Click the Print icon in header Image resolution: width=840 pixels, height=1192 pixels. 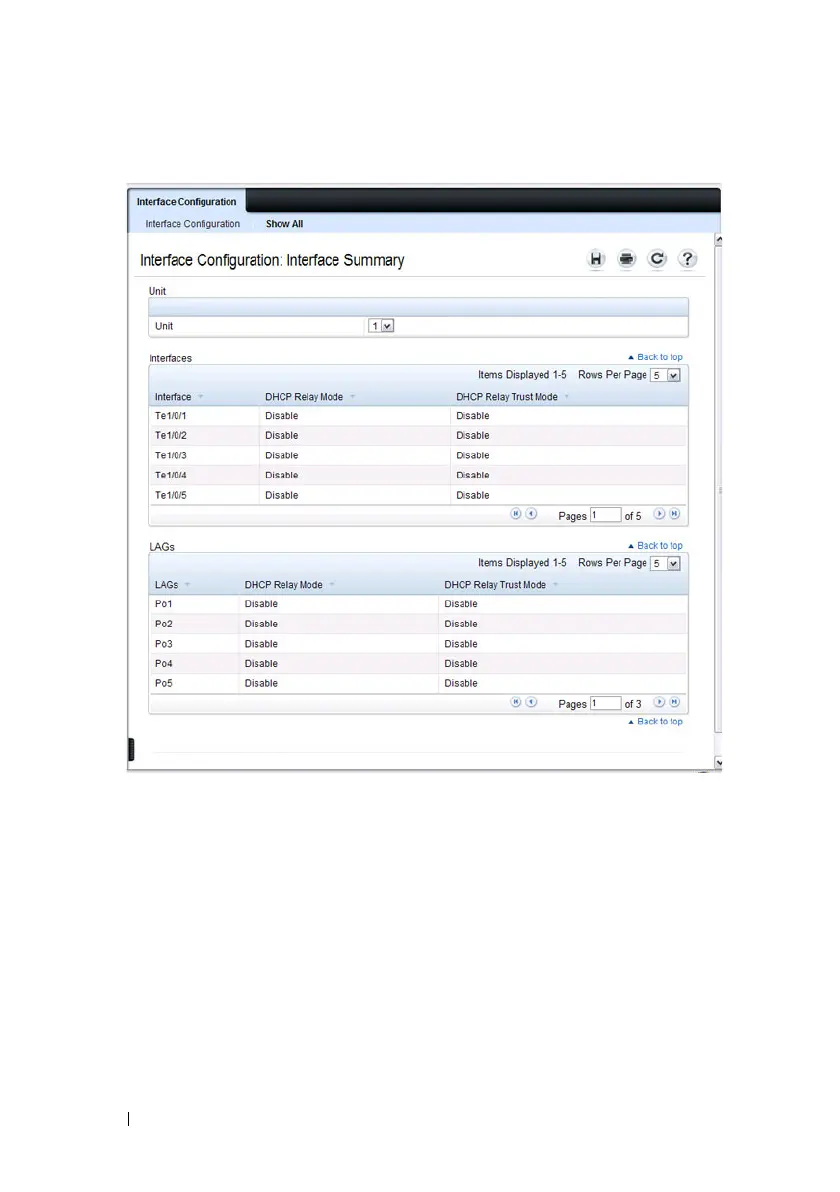click(x=626, y=259)
